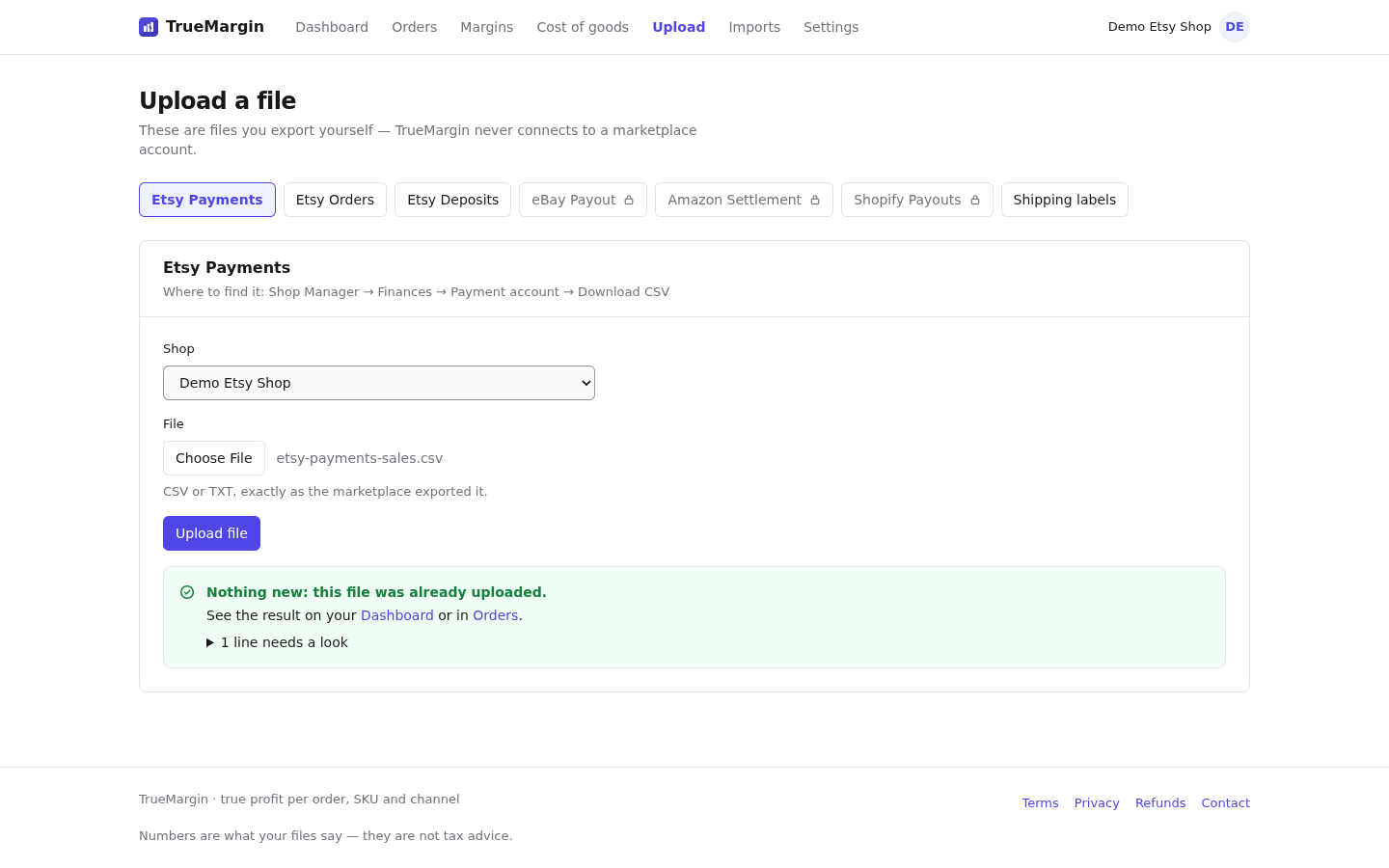
Task: Switch to the Etsy Deposits tab
Action: pyautogui.click(x=453, y=200)
